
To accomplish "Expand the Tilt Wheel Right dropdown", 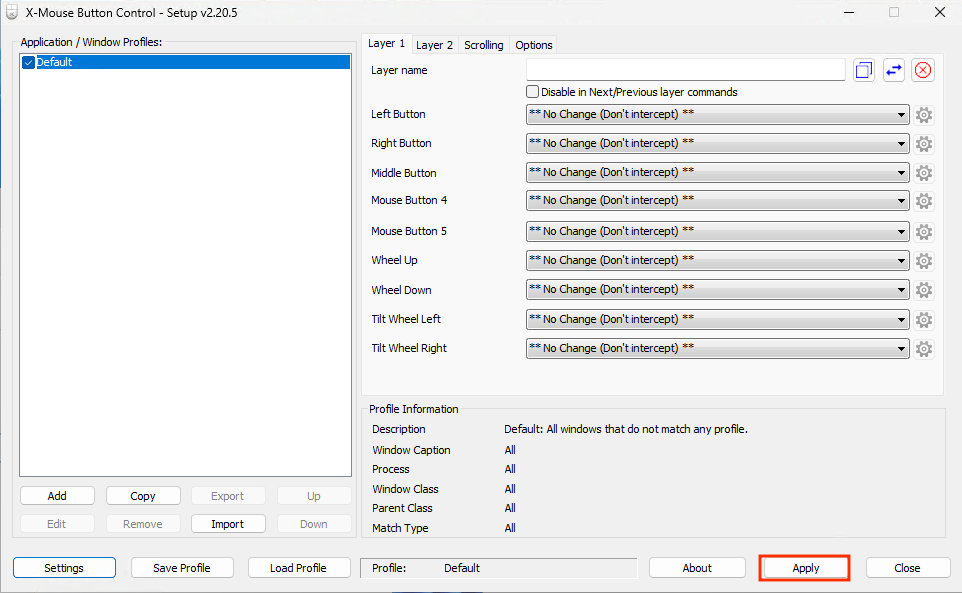I will (717, 348).
